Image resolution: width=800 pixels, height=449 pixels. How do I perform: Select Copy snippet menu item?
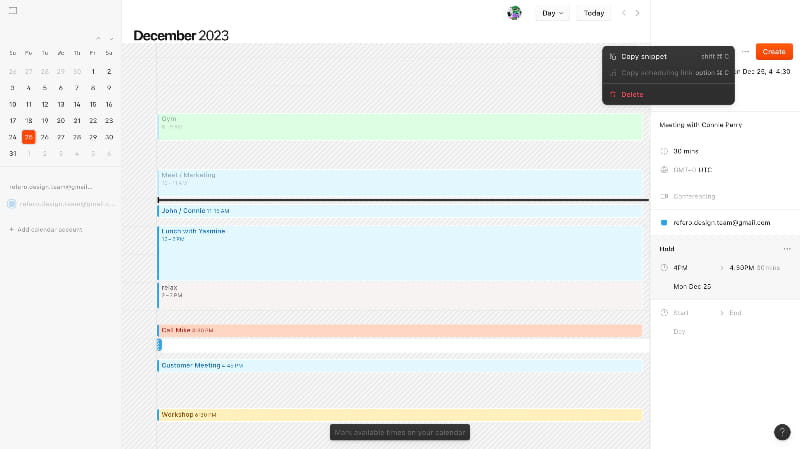tap(668, 57)
